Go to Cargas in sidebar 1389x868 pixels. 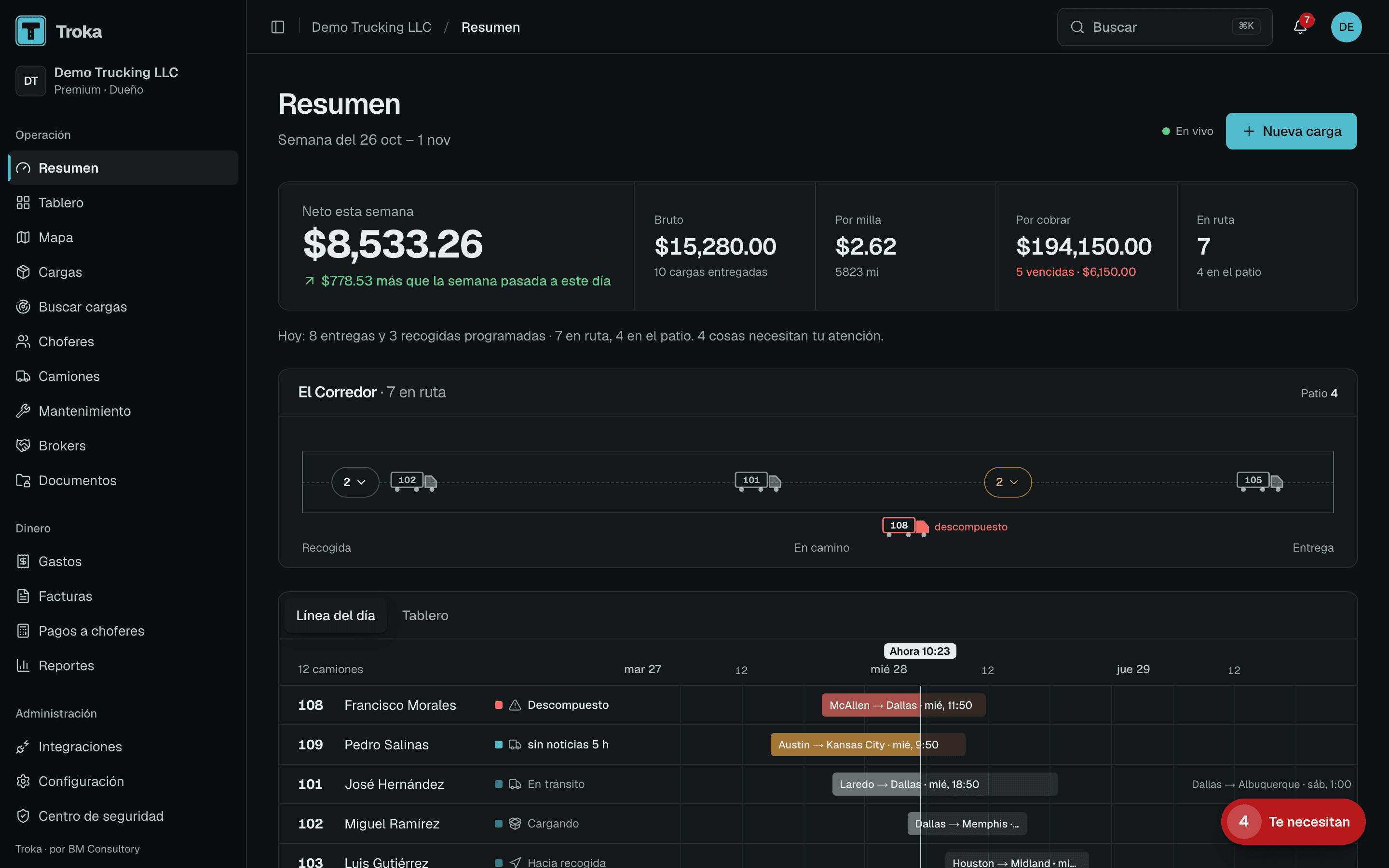[123, 272]
